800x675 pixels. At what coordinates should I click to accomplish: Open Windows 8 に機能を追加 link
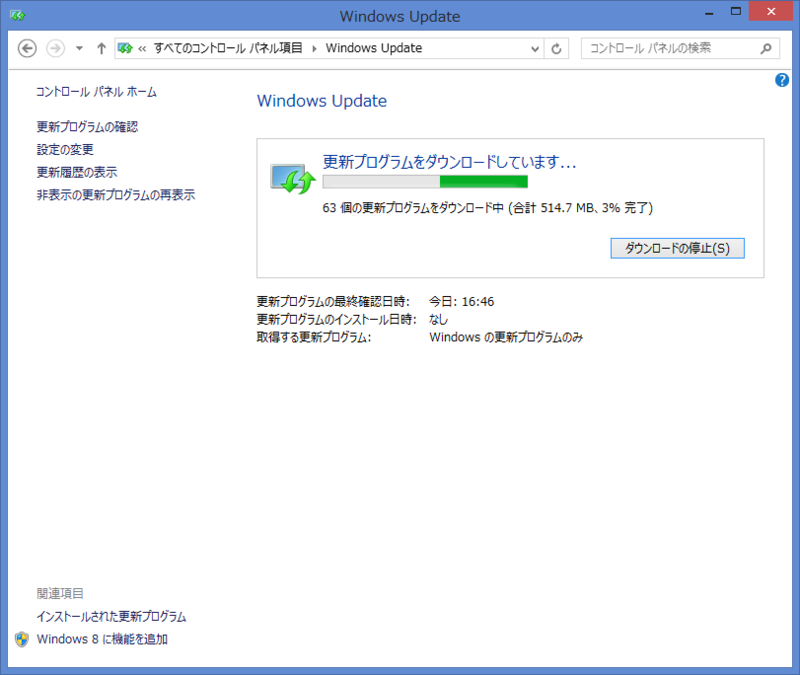click(x=103, y=639)
